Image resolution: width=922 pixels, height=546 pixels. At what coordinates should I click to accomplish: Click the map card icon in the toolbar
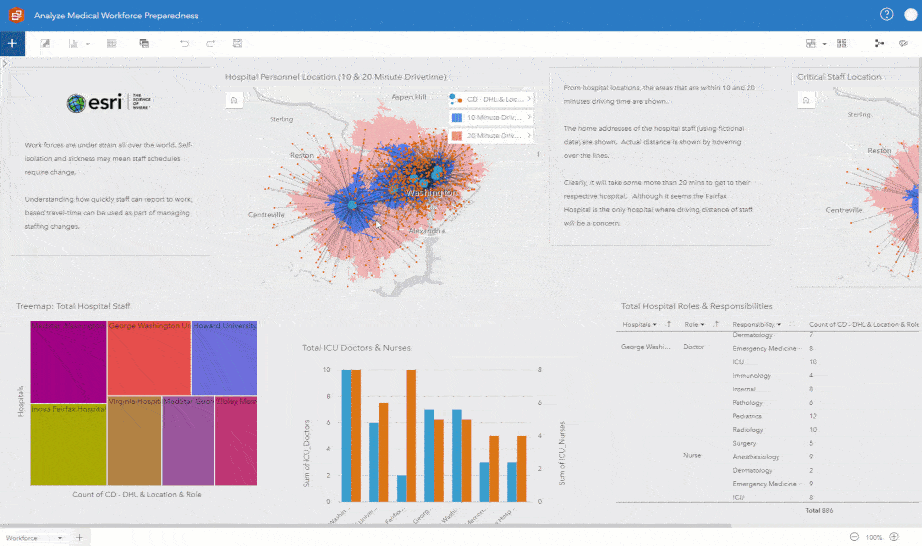click(45, 43)
